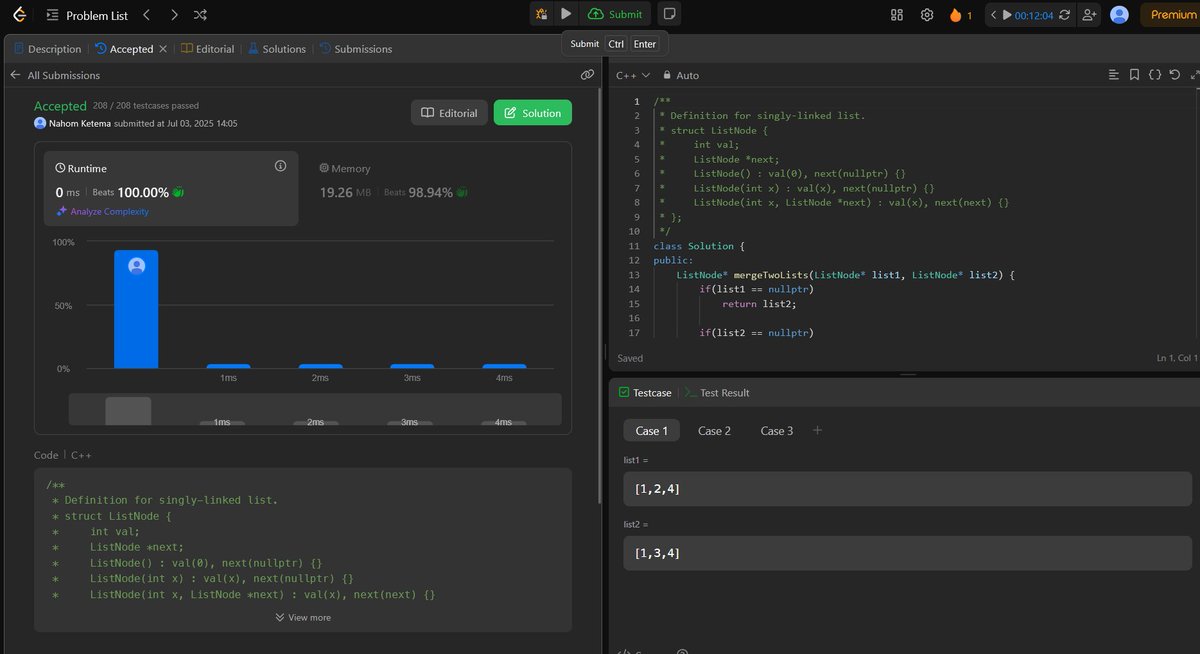Open the Premium subscription button
1200x654 pixels.
pos(1169,14)
